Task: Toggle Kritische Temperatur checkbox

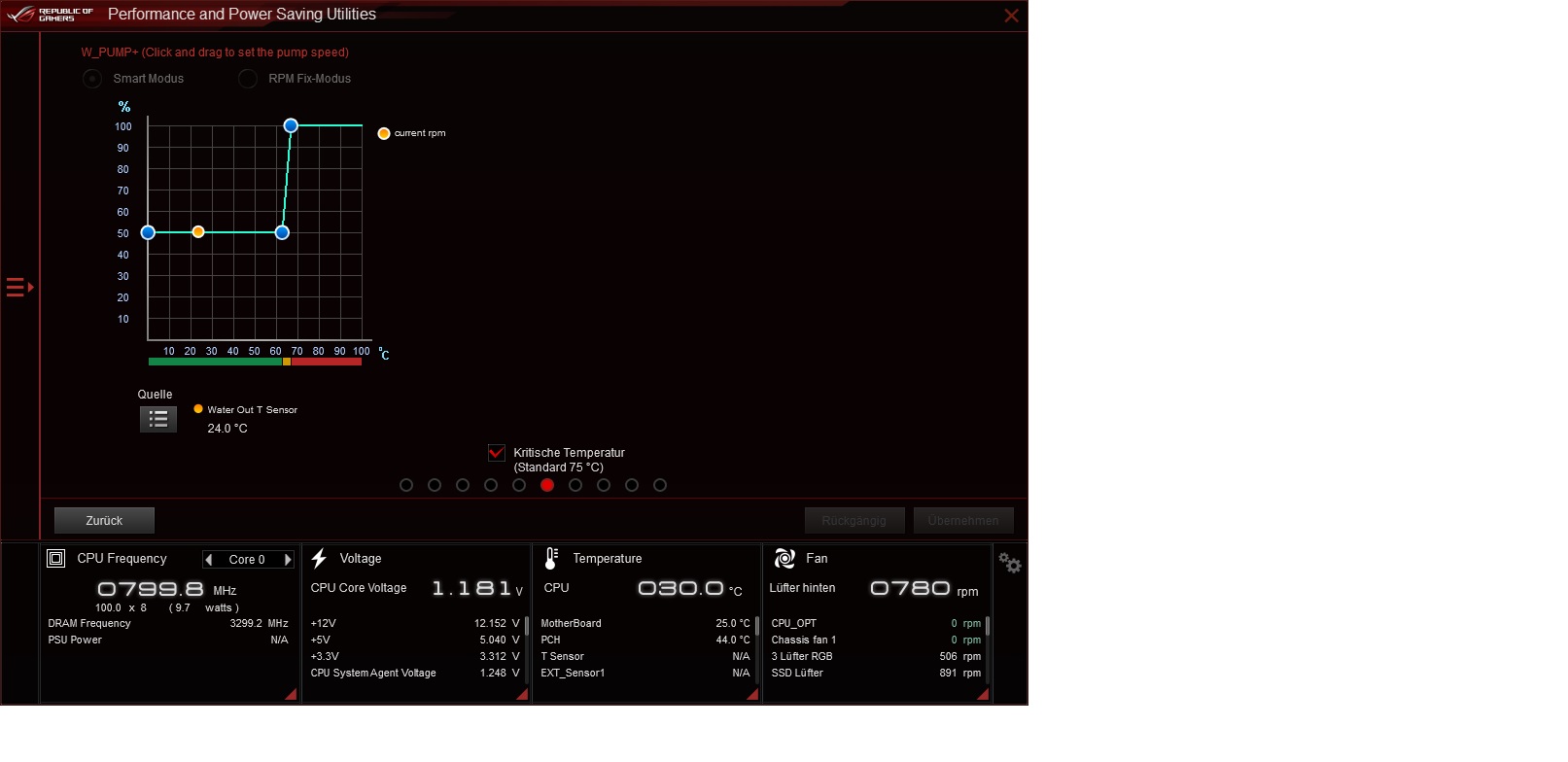Action: tap(496, 453)
